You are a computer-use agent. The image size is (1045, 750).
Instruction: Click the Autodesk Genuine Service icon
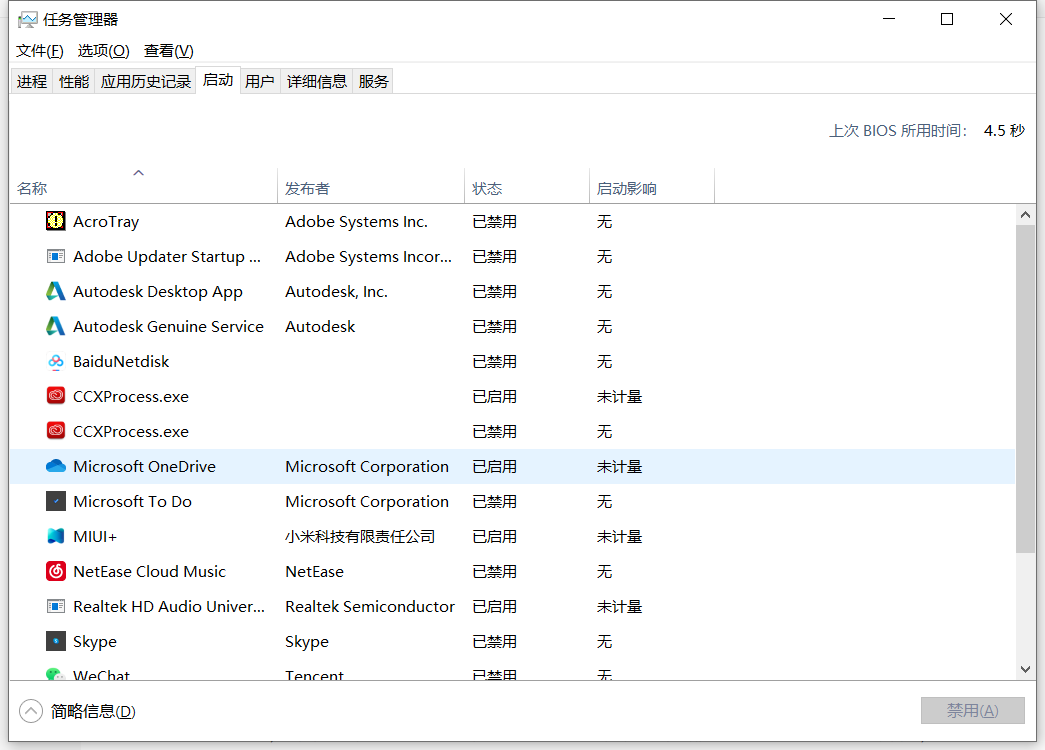55,326
